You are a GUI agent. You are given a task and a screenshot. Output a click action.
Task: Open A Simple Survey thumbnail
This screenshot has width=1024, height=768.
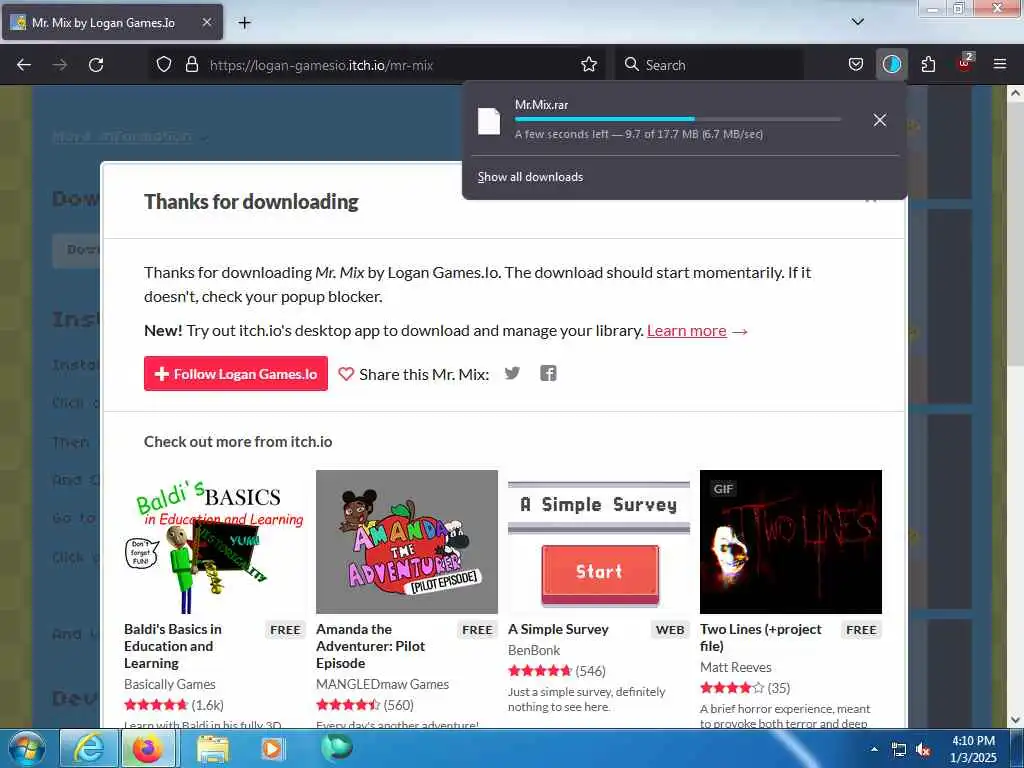tap(599, 542)
